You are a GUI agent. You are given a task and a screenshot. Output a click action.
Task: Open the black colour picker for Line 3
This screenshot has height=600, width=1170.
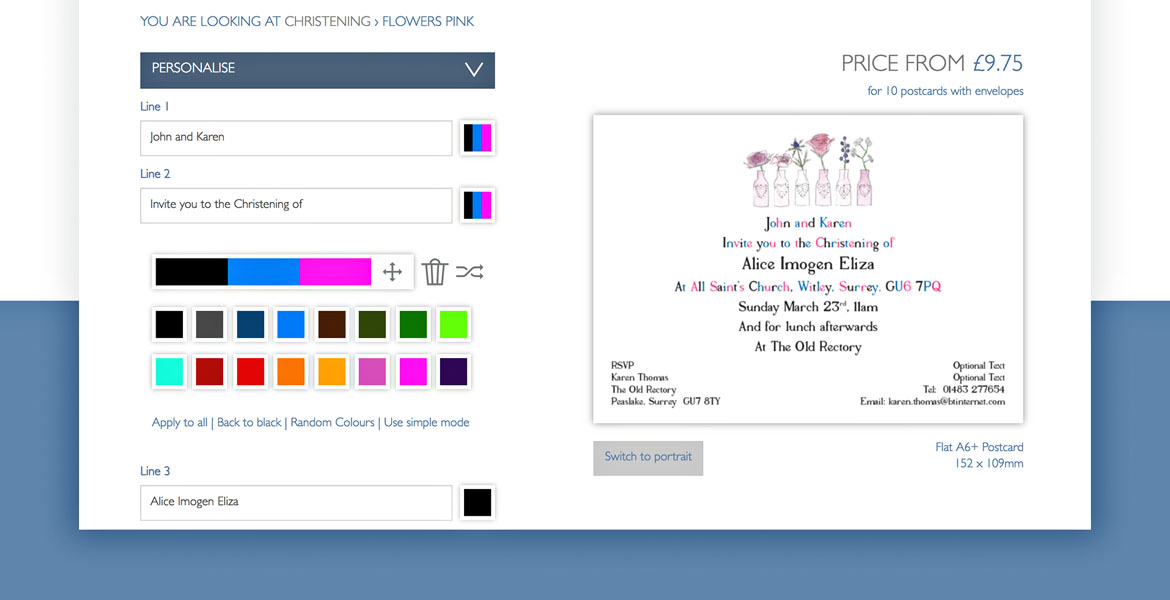[477, 502]
